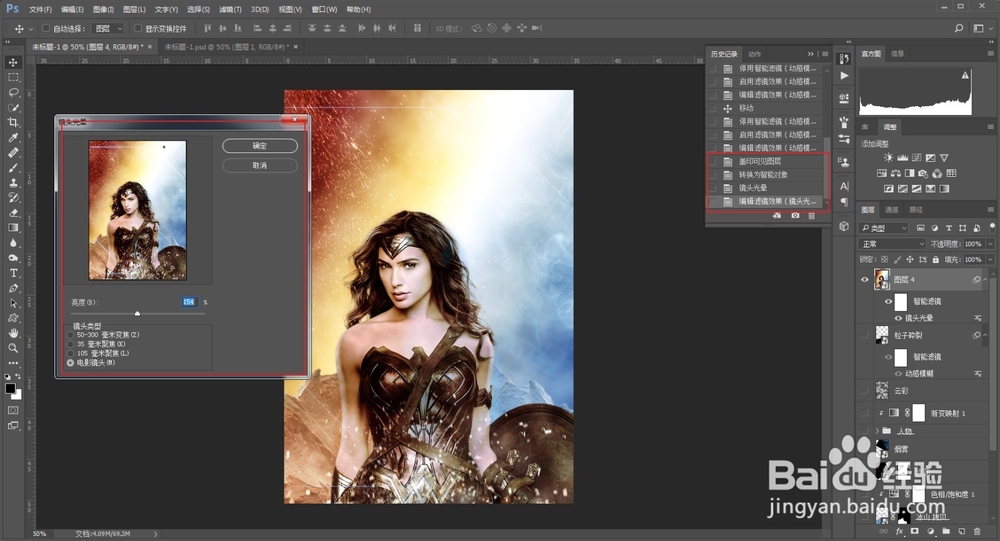The image size is (1000, 541).
Task: Select the Quick Selection tool
Action: pos(13,107)
